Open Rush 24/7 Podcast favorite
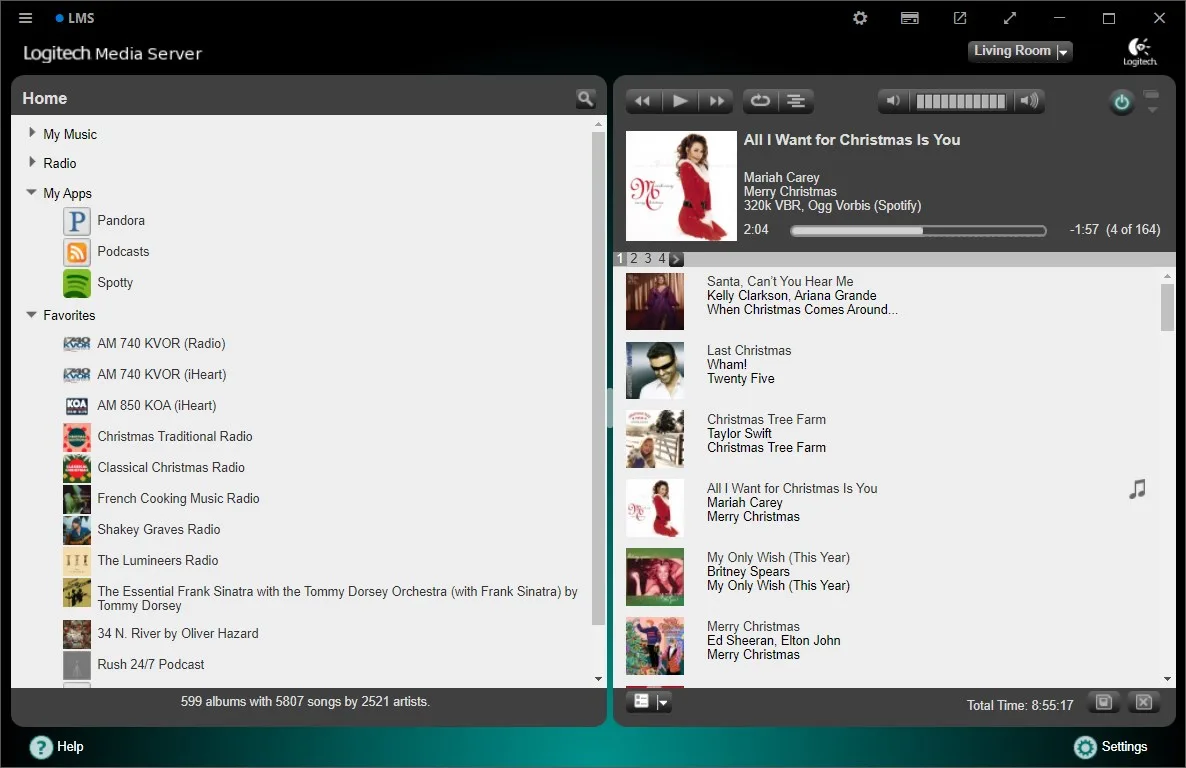The height and width of the screenshot is (768, 1186). tap(151, 664)
